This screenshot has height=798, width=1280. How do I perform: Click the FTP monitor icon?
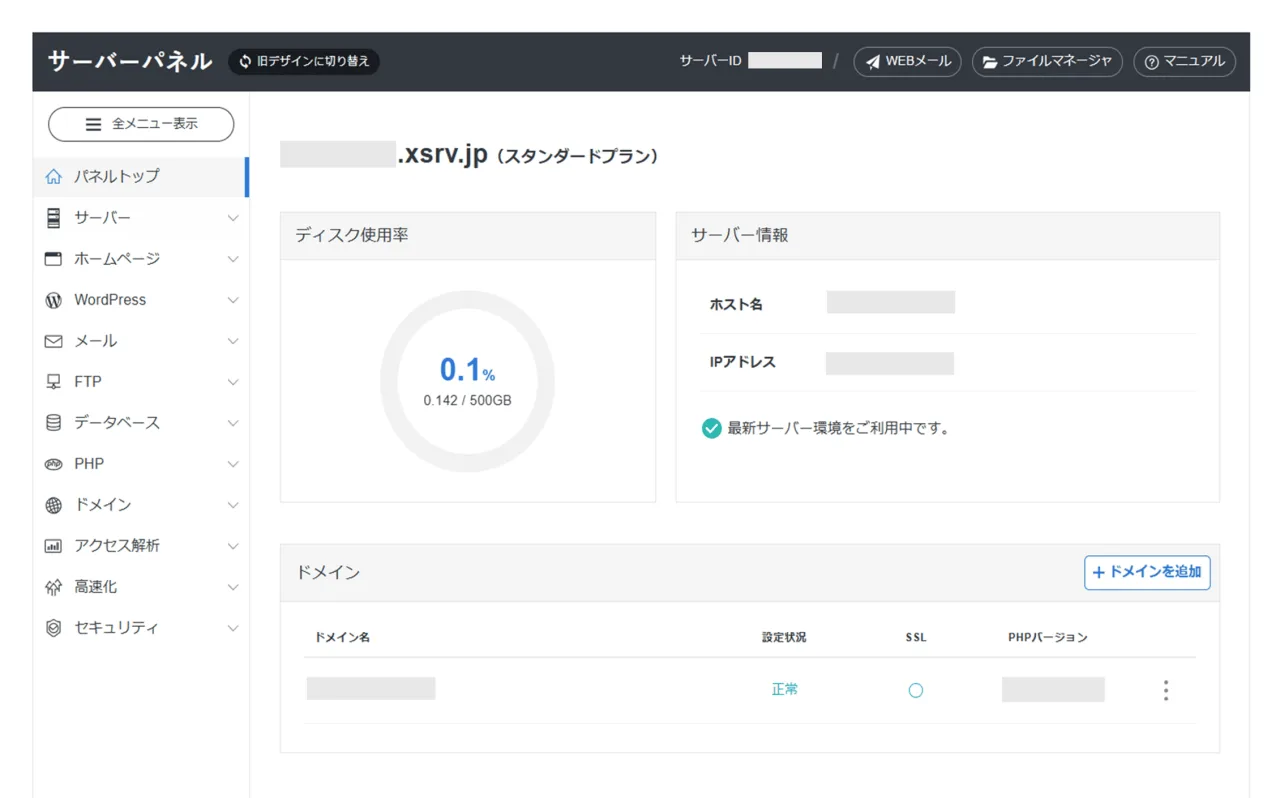point(51,381)
